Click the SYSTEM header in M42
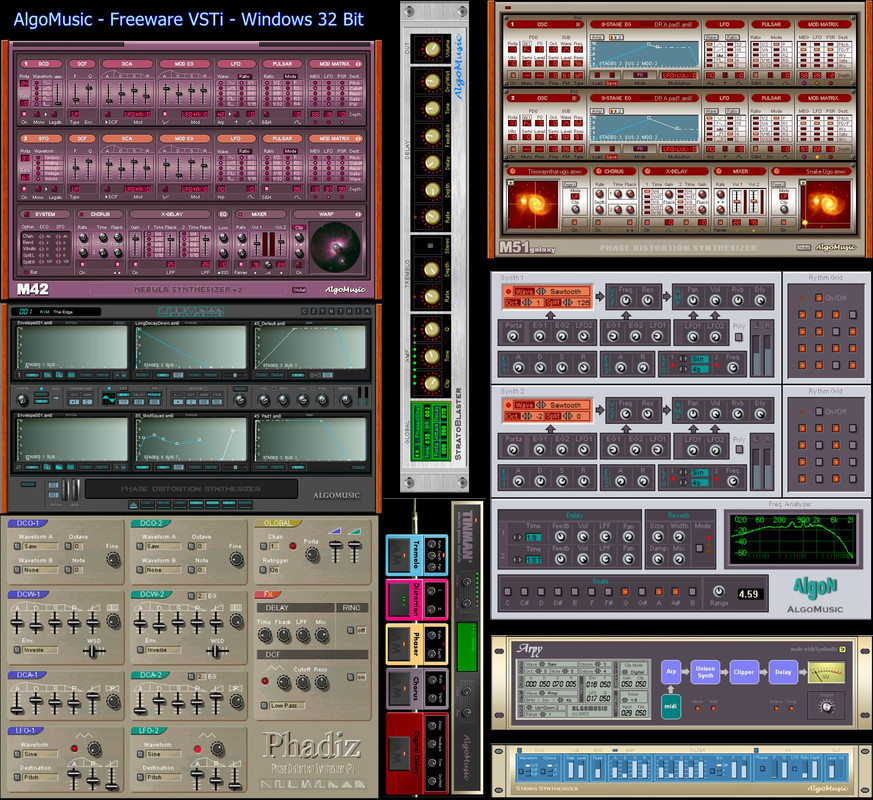Image resolution: width=873 pixels, height=800 pixels. click(45, 214)
